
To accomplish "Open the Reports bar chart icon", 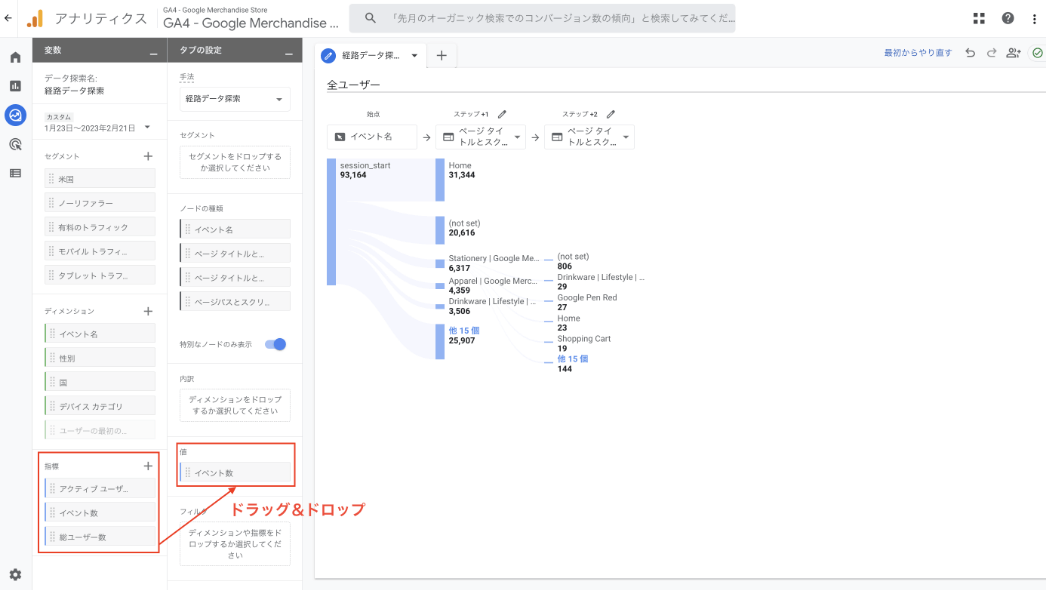I will pyautogui.click(x=15, y=86).
